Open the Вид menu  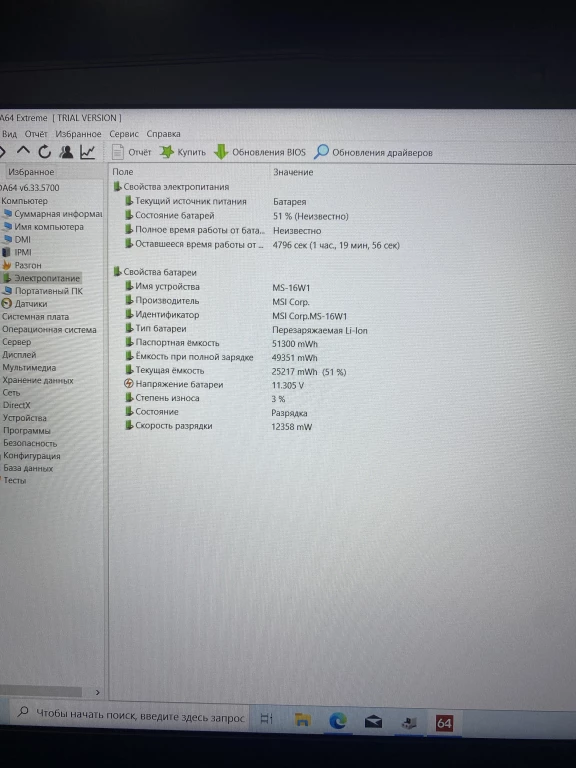(9, 134)
